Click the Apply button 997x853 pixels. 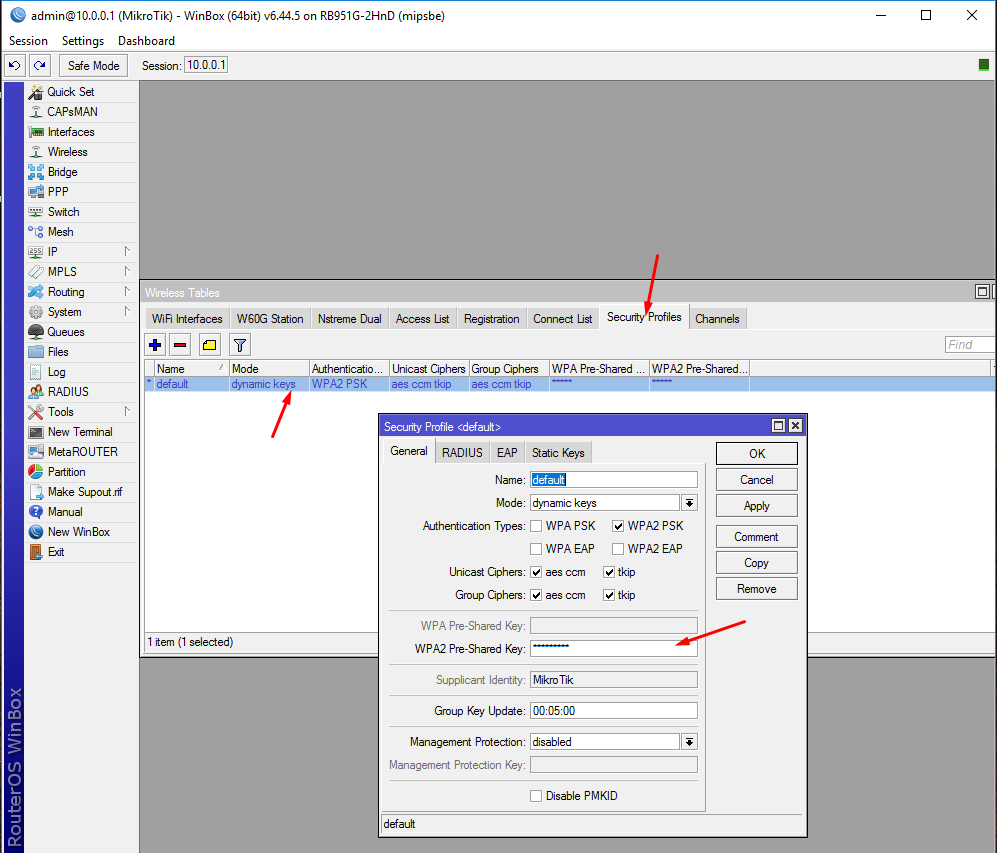pyautogui.click(x=757, y=506)
